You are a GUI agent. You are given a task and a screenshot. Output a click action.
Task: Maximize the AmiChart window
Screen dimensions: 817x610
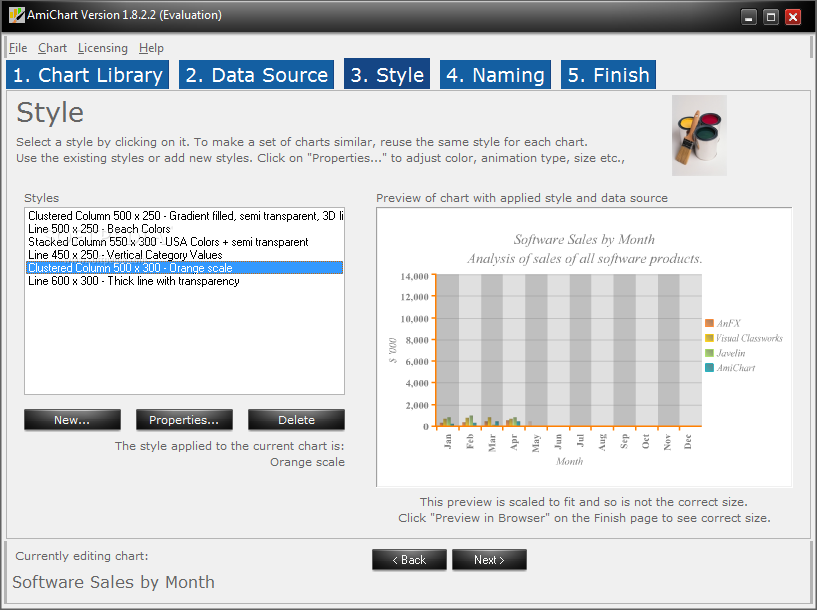pos(771,17)
